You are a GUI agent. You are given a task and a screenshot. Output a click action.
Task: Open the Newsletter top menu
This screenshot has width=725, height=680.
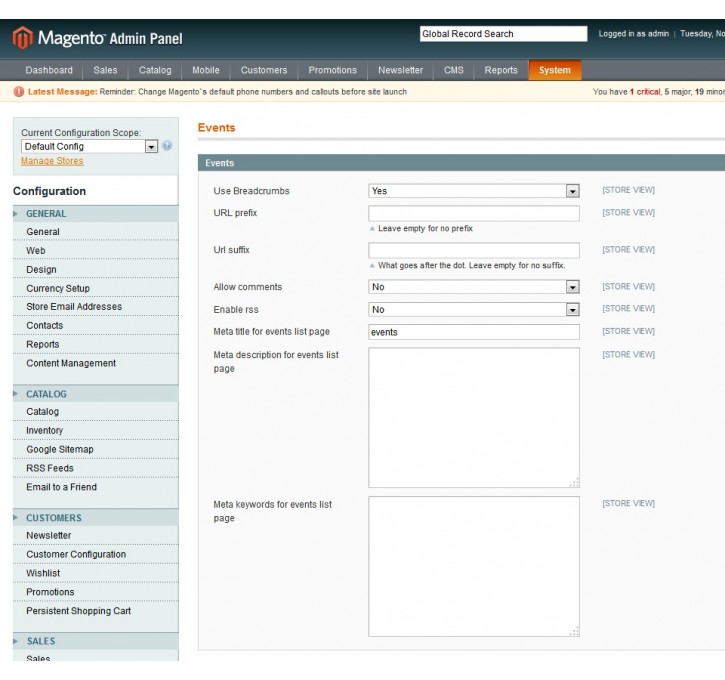(400, 70)
